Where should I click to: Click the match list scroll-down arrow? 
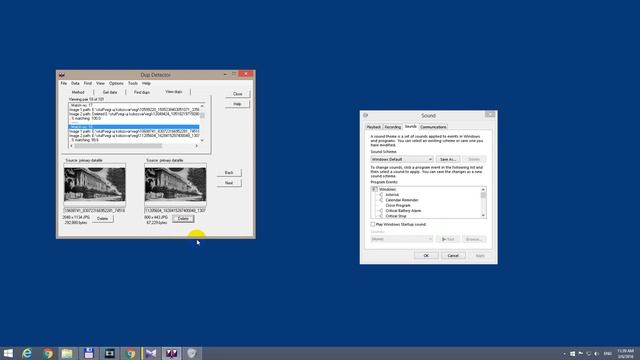(202, 140)
